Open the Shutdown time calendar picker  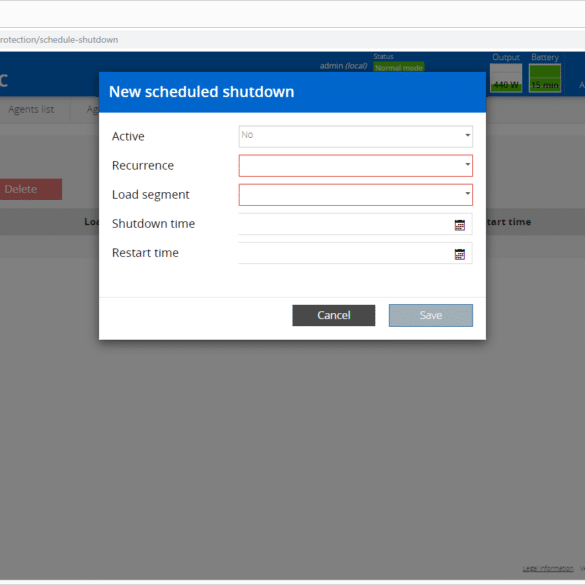pos(460,225)
